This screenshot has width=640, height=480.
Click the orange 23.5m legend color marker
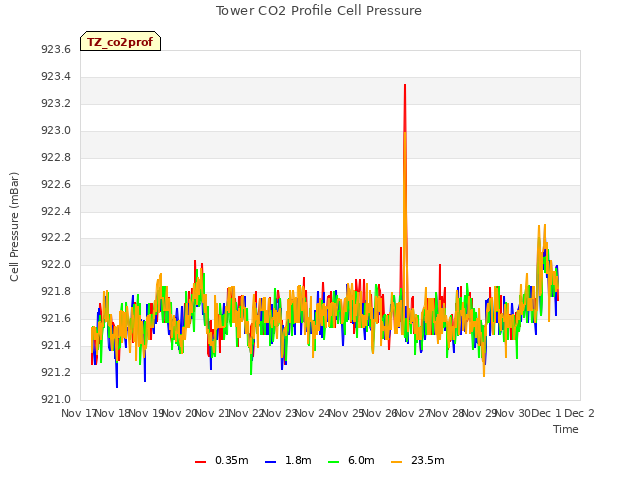(396, 462)
